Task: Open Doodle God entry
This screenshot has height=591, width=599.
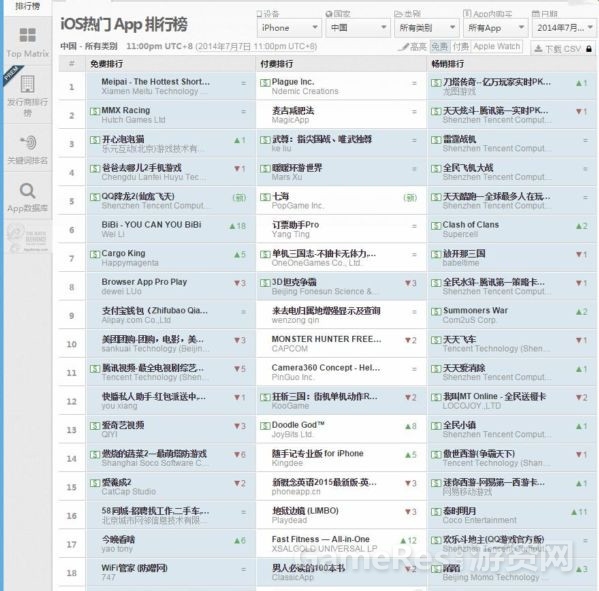Action: pyautogui.click(x=298, y=425)
